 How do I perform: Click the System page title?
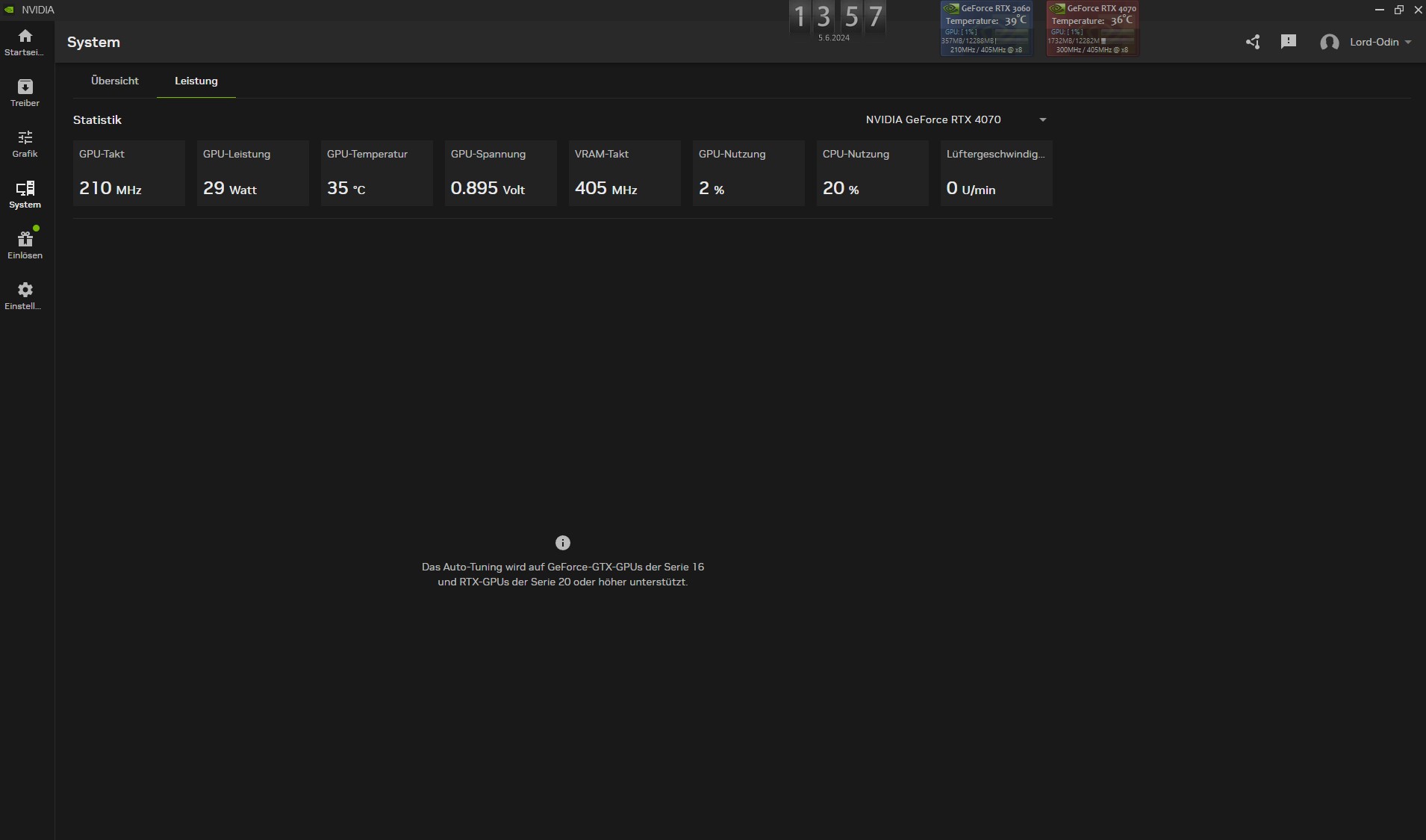pos(93,42)
